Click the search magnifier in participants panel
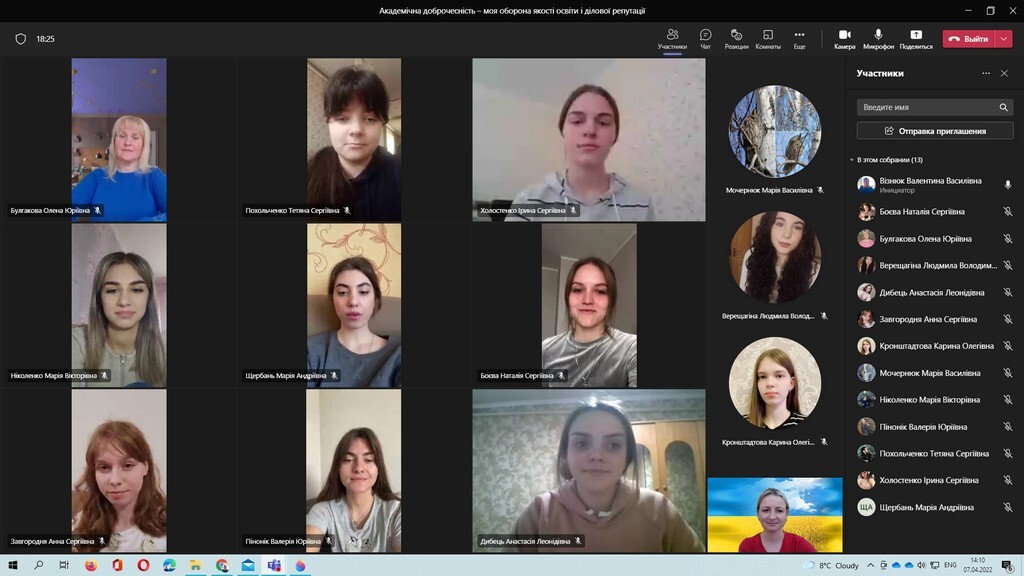Viewport: 1024px width, 576px height. (x=1003, y=107)
